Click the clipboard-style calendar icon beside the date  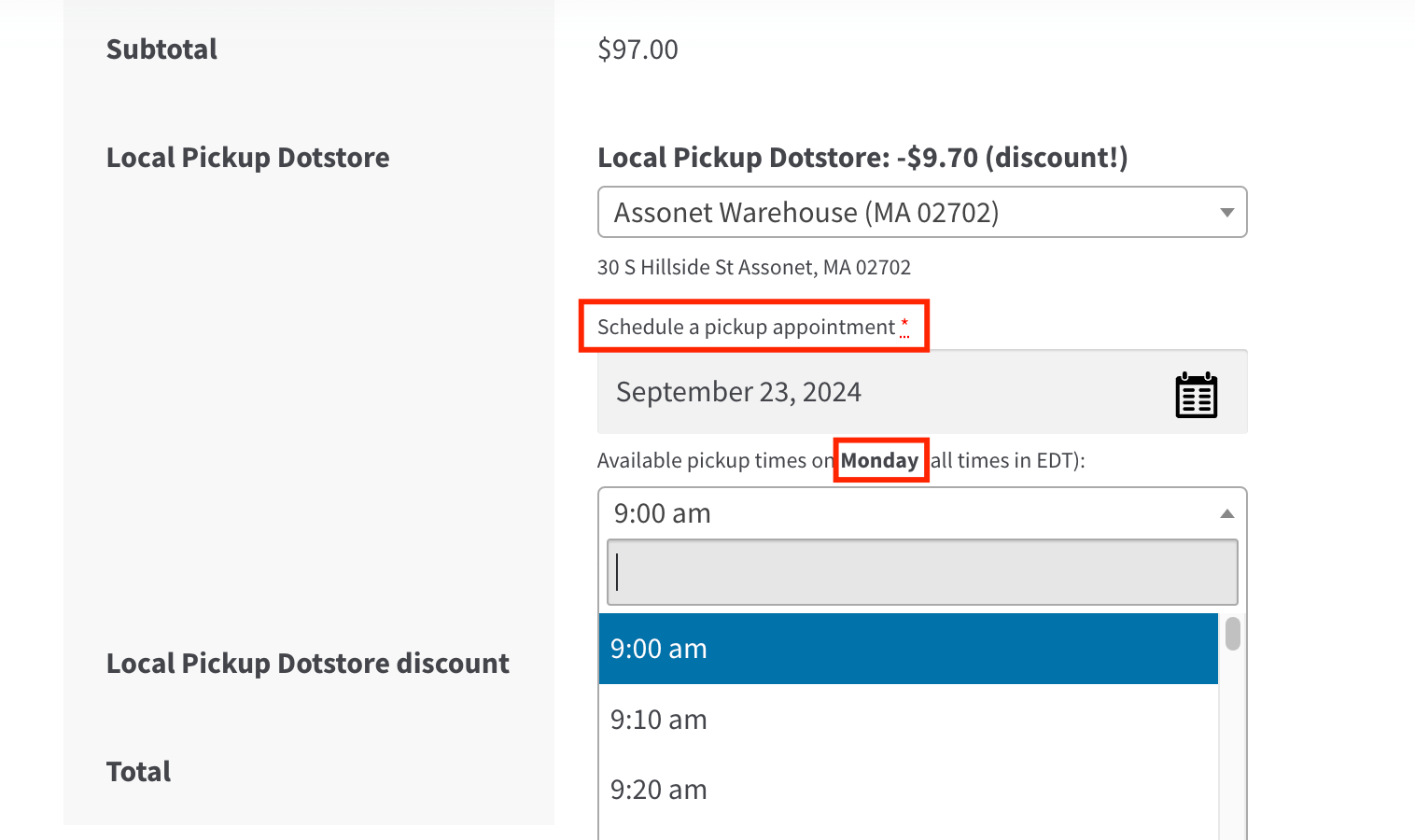pyautogui.click(x=1196, y=394)
